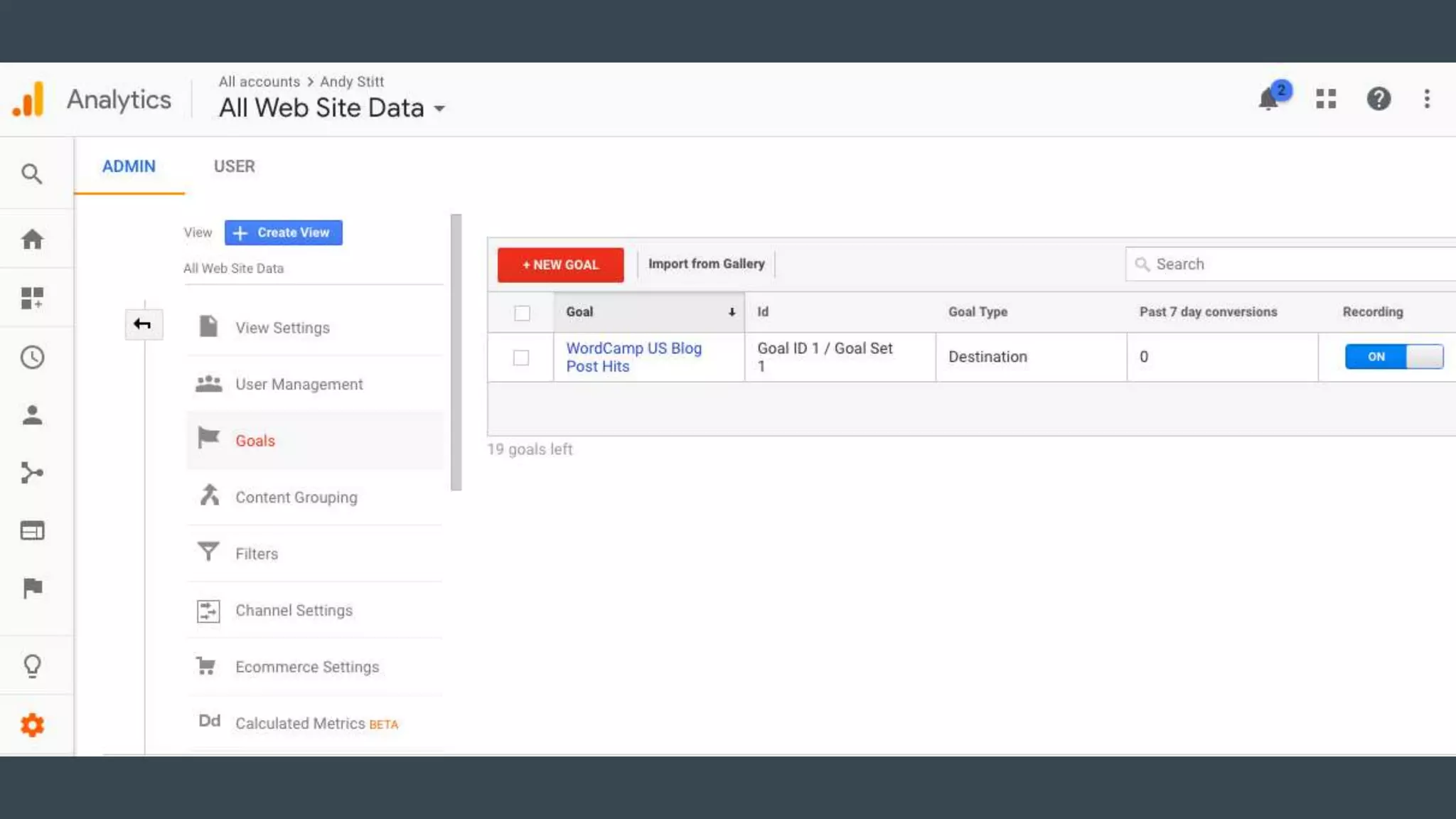Open the Real-time clock icon in sidebar

click(32, 357)
